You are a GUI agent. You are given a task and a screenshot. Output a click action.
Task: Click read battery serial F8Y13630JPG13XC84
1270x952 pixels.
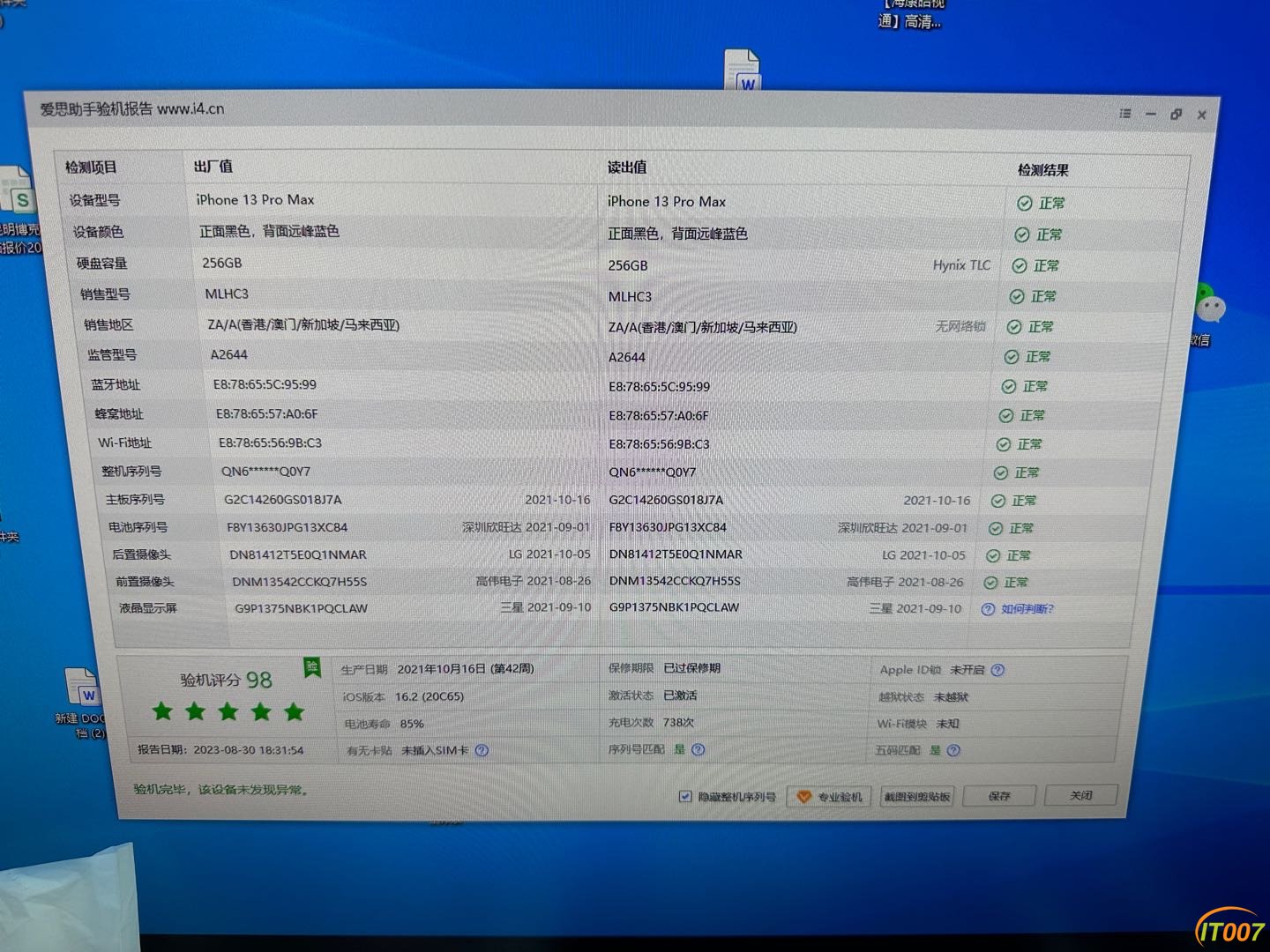(x=668, y=528)
